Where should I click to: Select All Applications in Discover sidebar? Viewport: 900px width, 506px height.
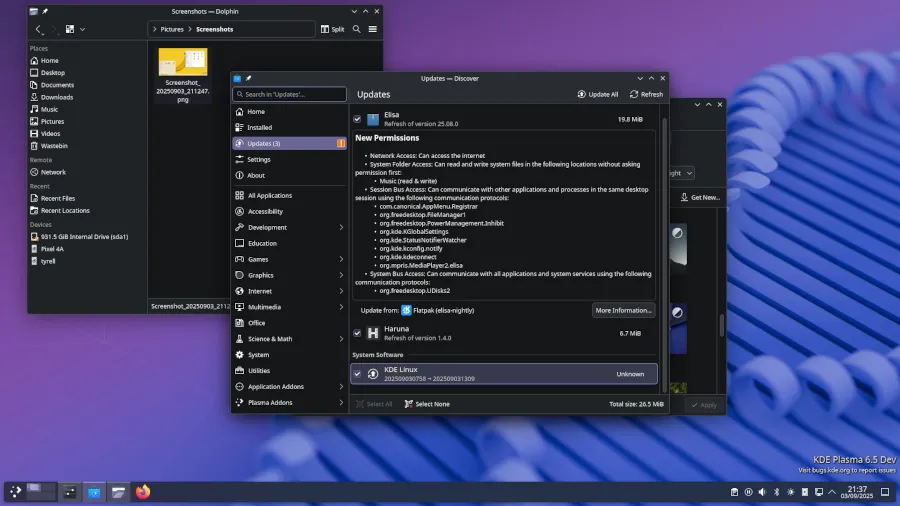[269, 196]
